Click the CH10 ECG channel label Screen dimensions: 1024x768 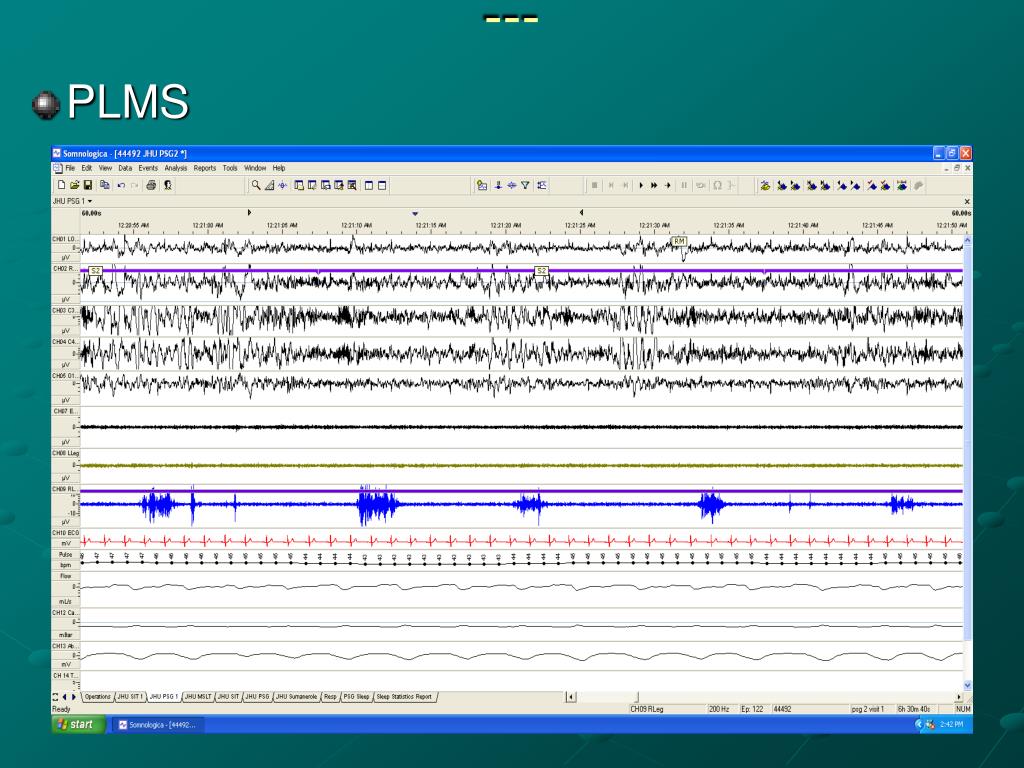pos(65,533)
